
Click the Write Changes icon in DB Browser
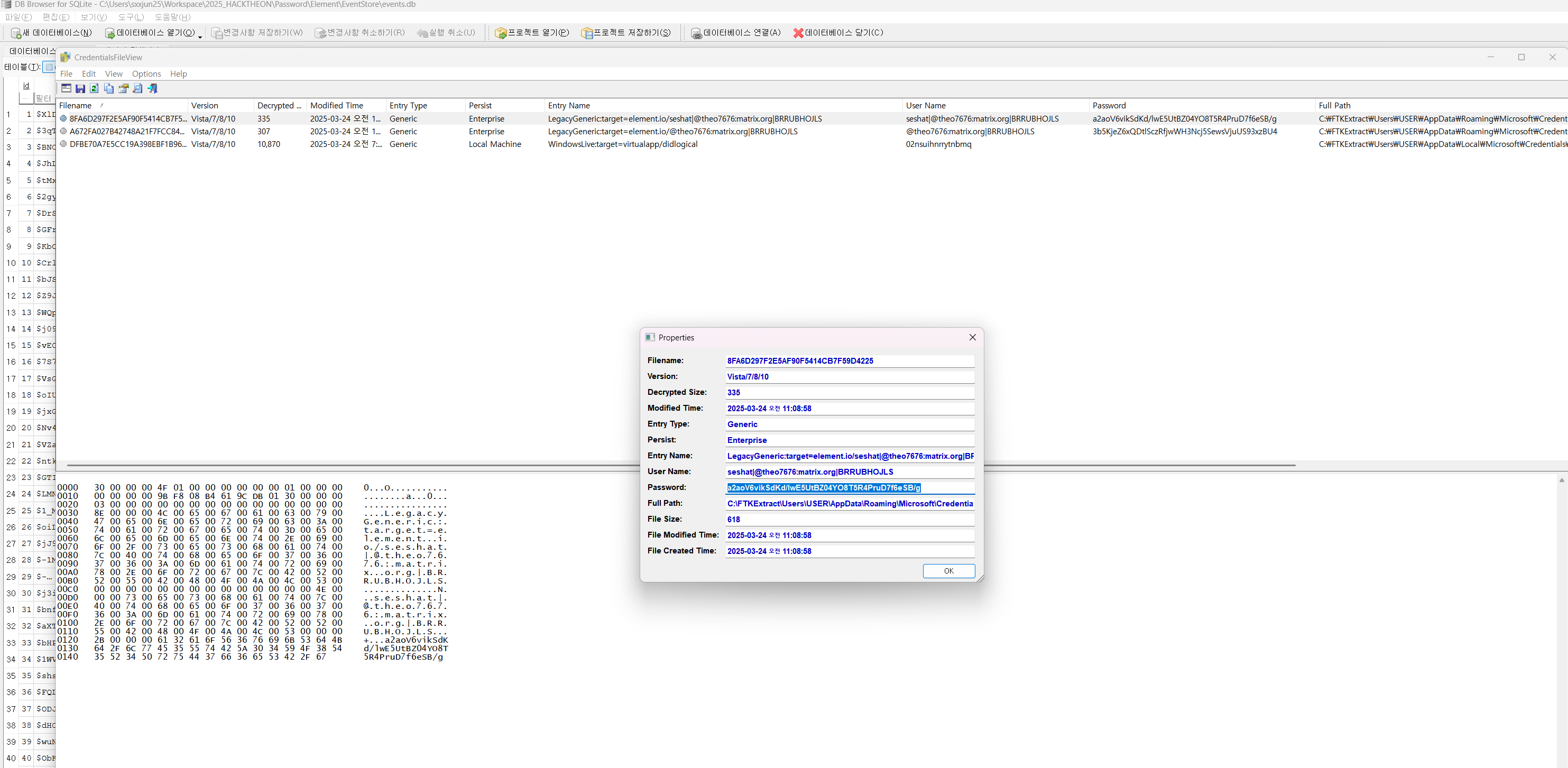(216, 33)
